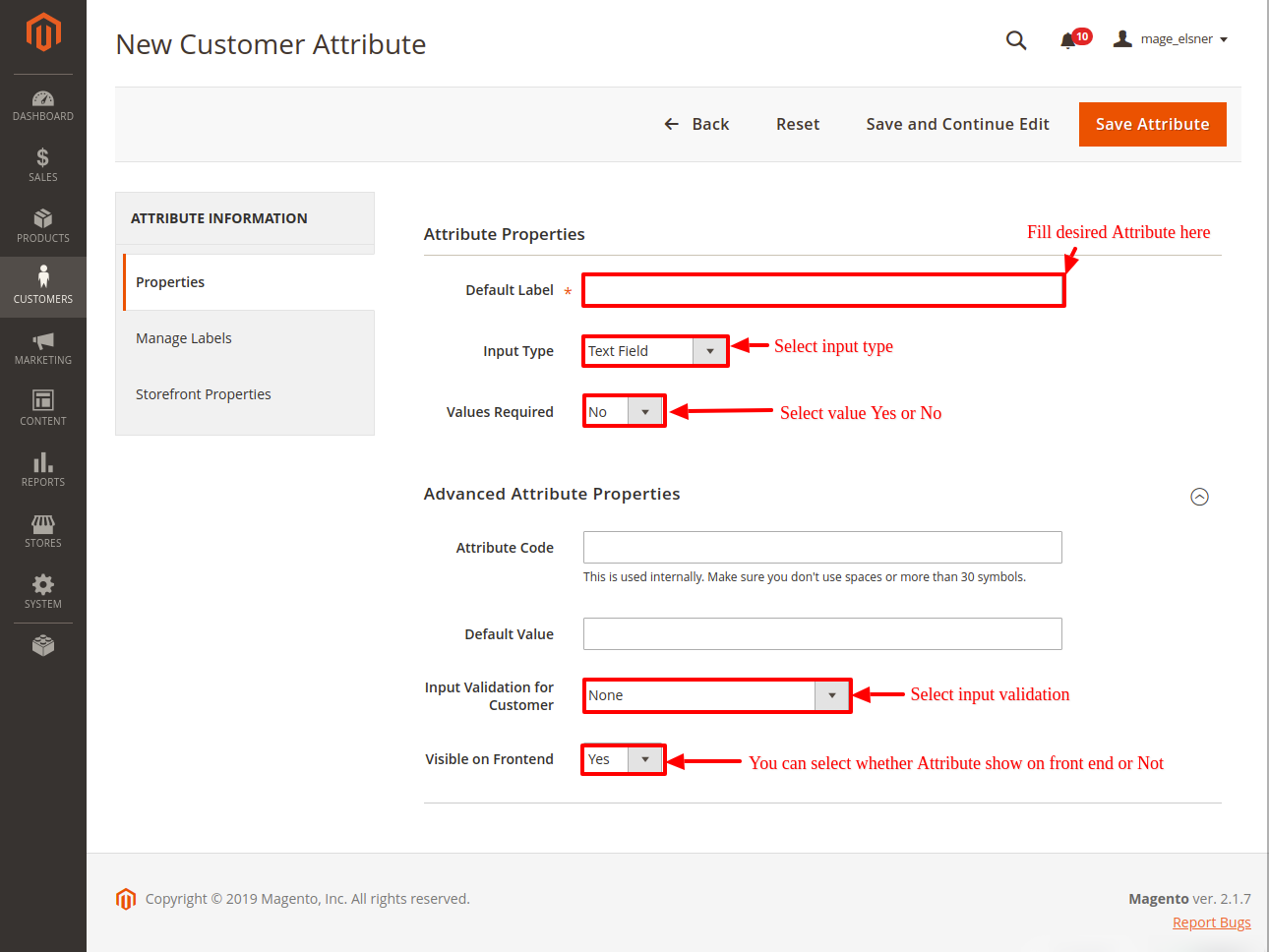Open the Input Validation for Customer dropdown

[717, 695]
